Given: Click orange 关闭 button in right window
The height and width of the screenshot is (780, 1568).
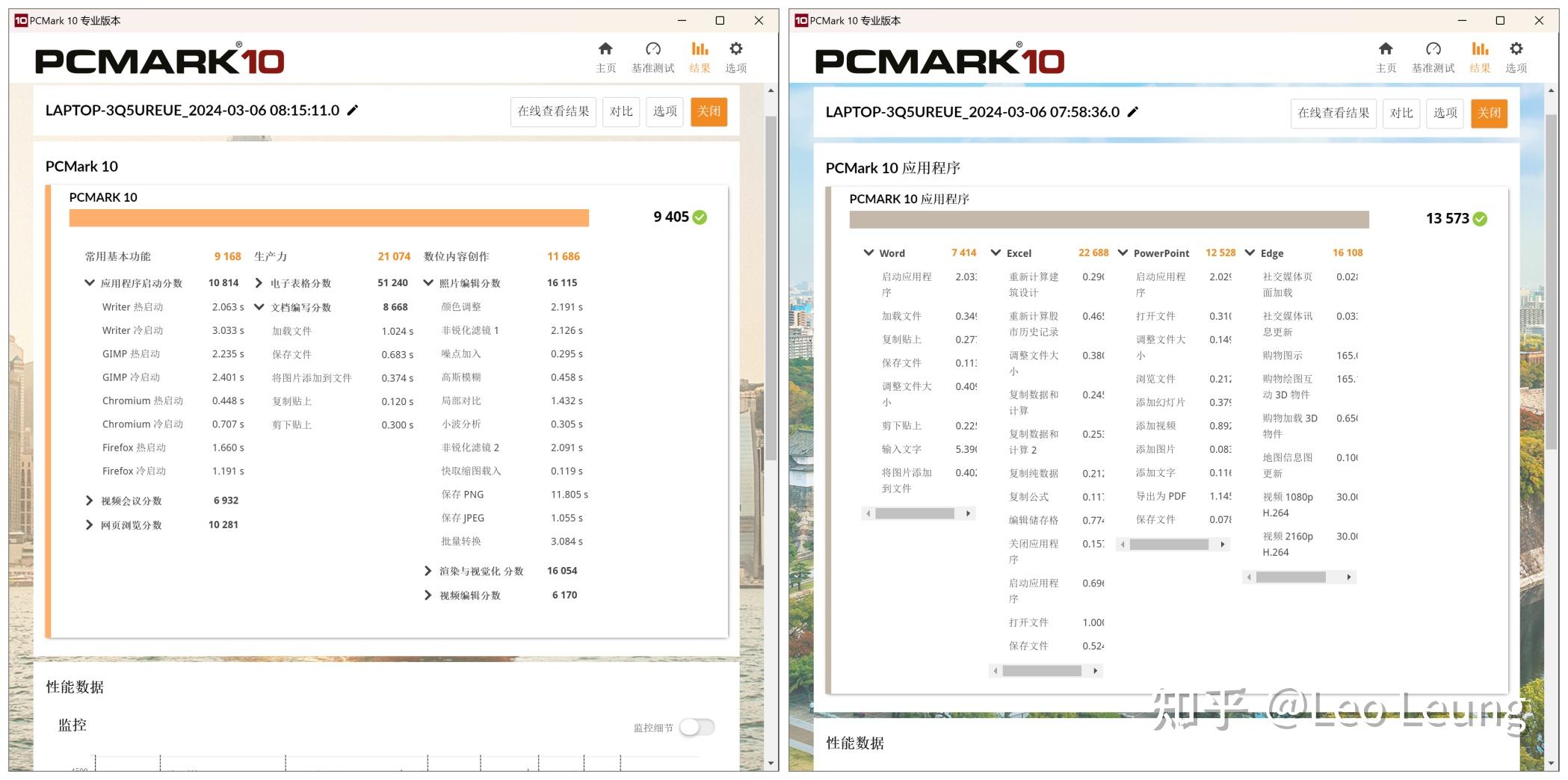Looking at the screenshot, I should (x=1489, y=113).
